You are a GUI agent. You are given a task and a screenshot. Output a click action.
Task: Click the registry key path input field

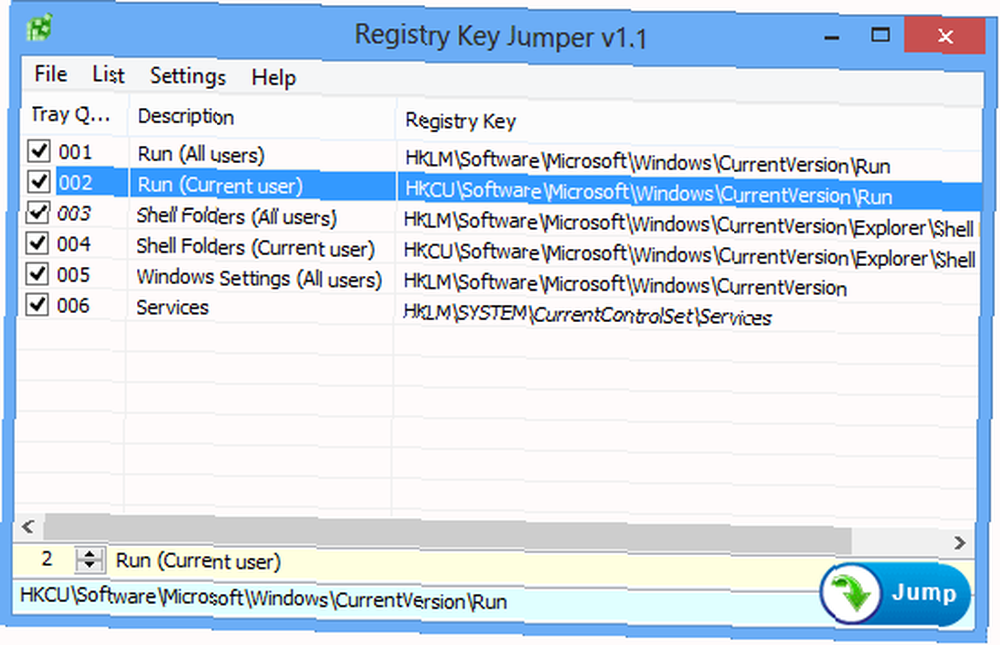415,600
